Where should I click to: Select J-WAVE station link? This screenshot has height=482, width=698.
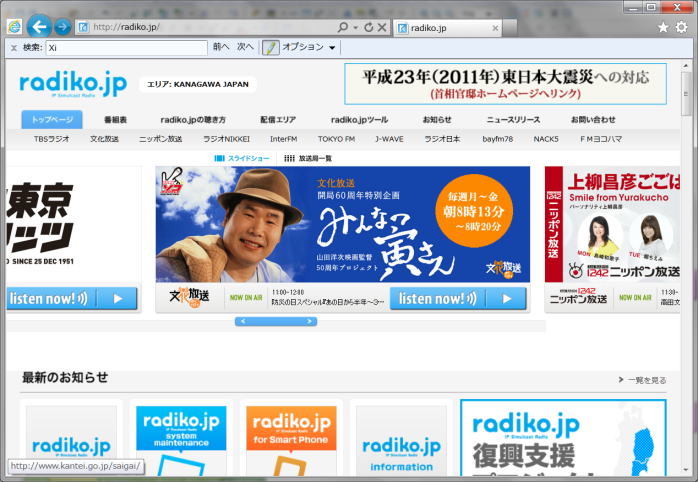pos(390,139)
